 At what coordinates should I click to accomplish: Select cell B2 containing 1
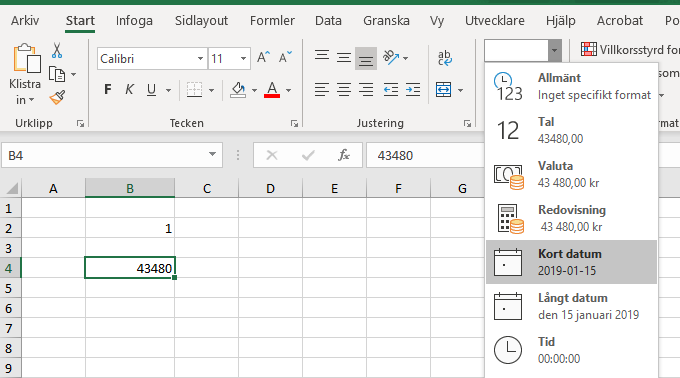pyautogui.click(x=130, y=228)
